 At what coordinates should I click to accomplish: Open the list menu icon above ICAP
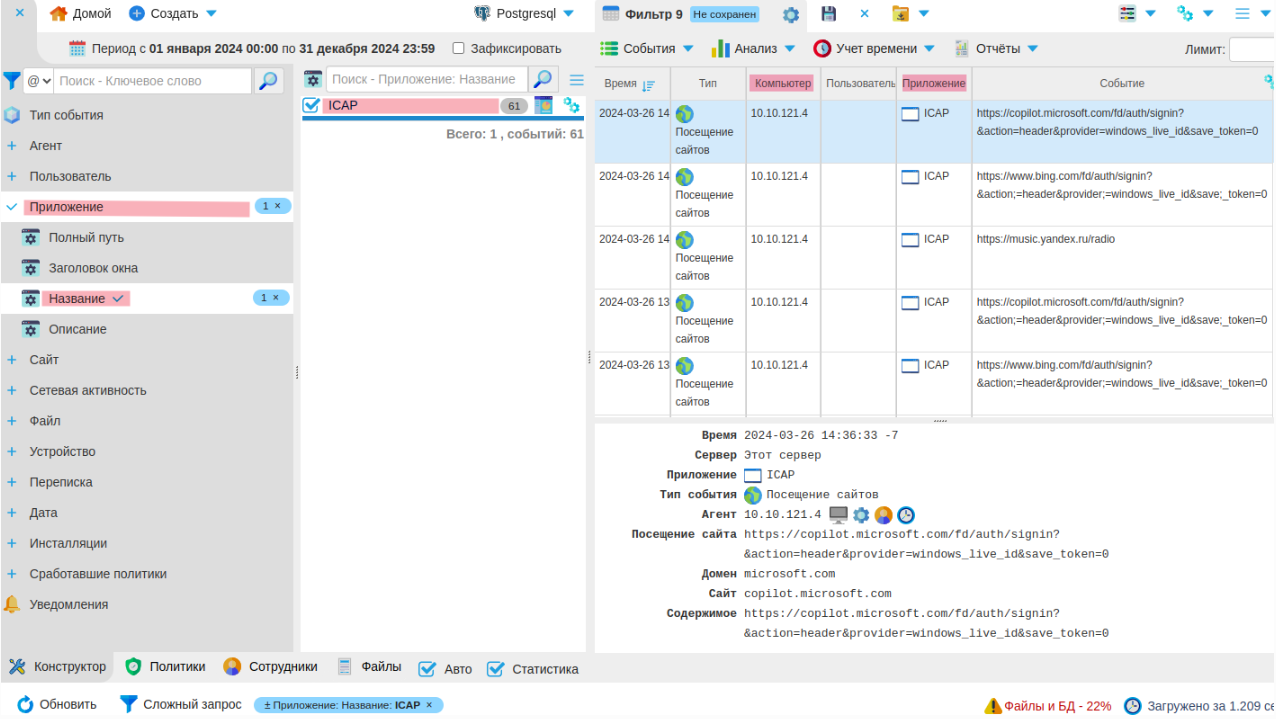(576, 80)
